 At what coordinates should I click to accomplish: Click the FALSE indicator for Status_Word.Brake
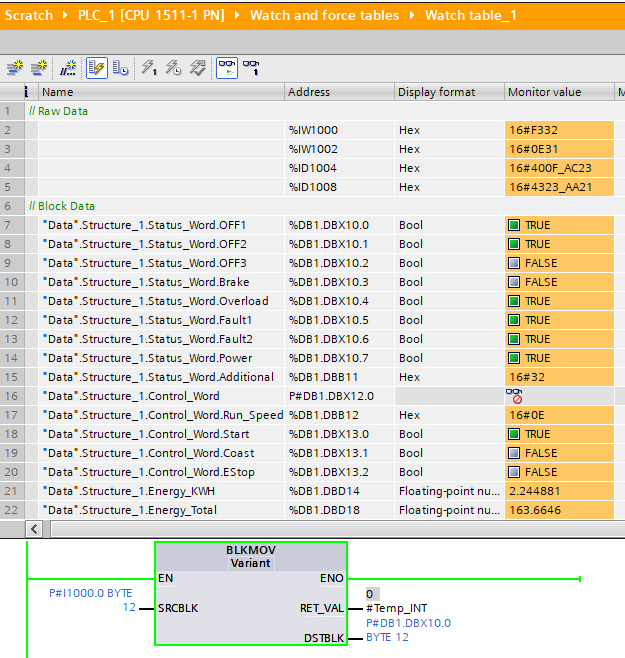point(514,282)
